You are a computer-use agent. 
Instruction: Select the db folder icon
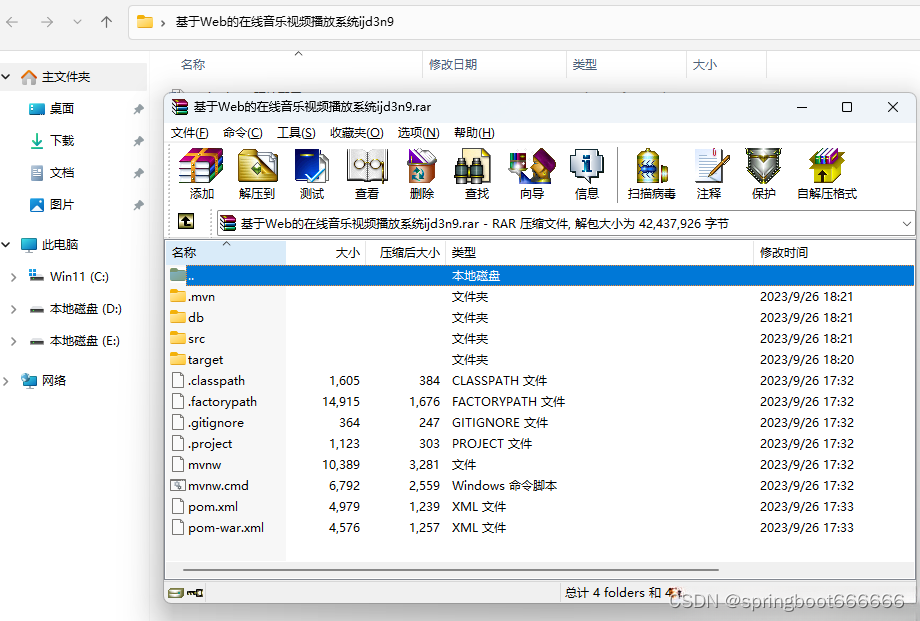coord(178,317)
